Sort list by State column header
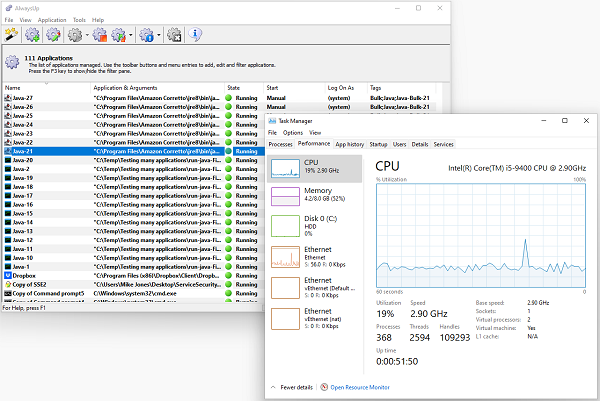600x401 pixels. pos(234,88)
